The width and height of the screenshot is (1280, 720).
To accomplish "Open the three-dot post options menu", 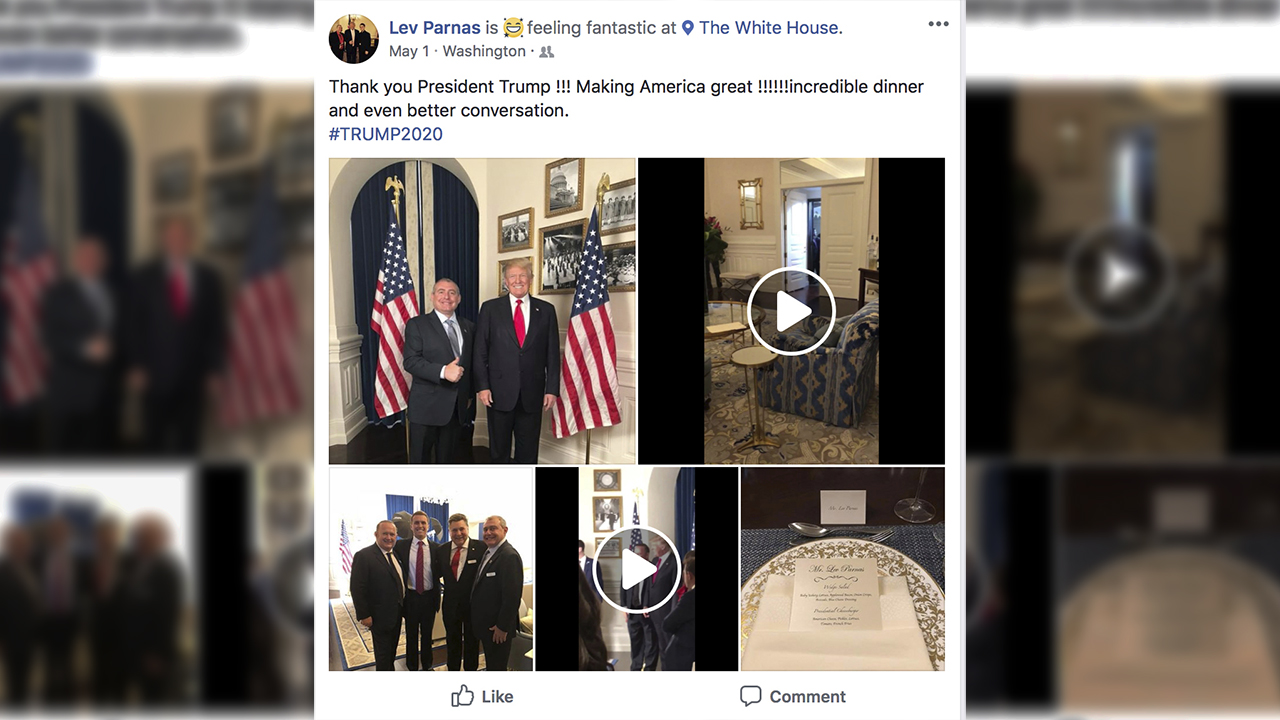I will [x=938, y=24].
